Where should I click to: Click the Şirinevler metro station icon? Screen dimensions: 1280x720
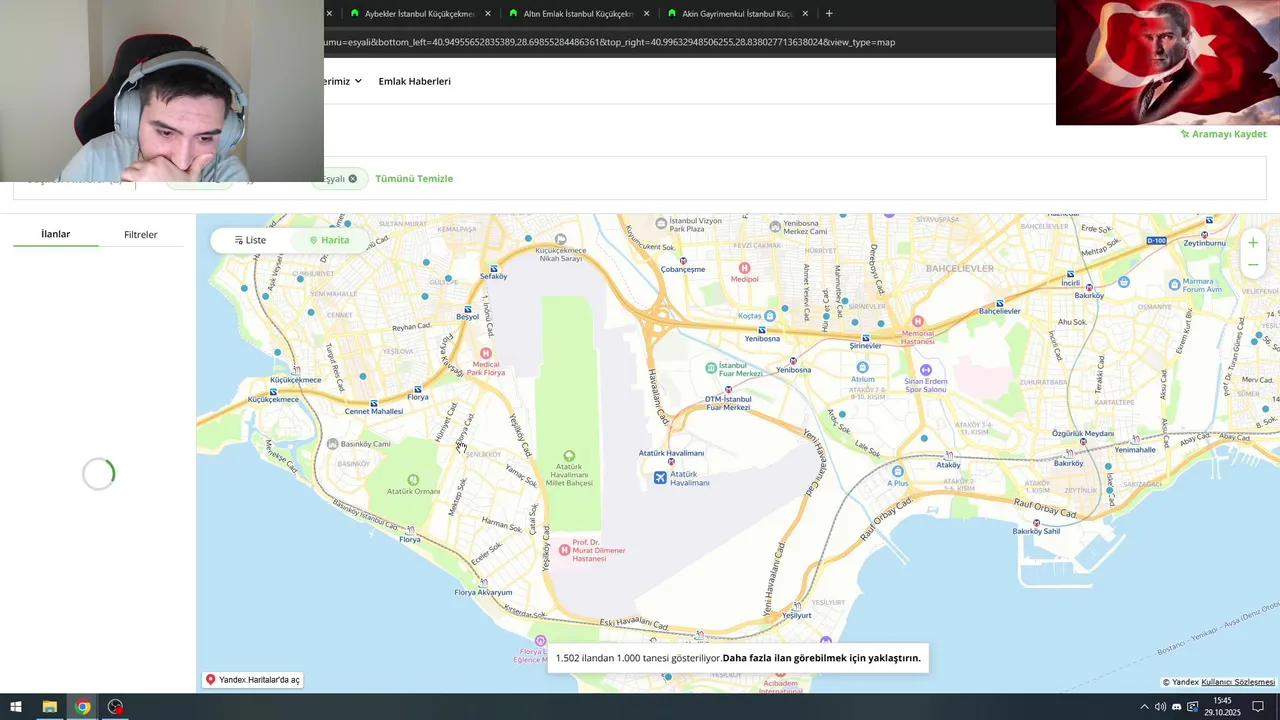coord(865,338)
